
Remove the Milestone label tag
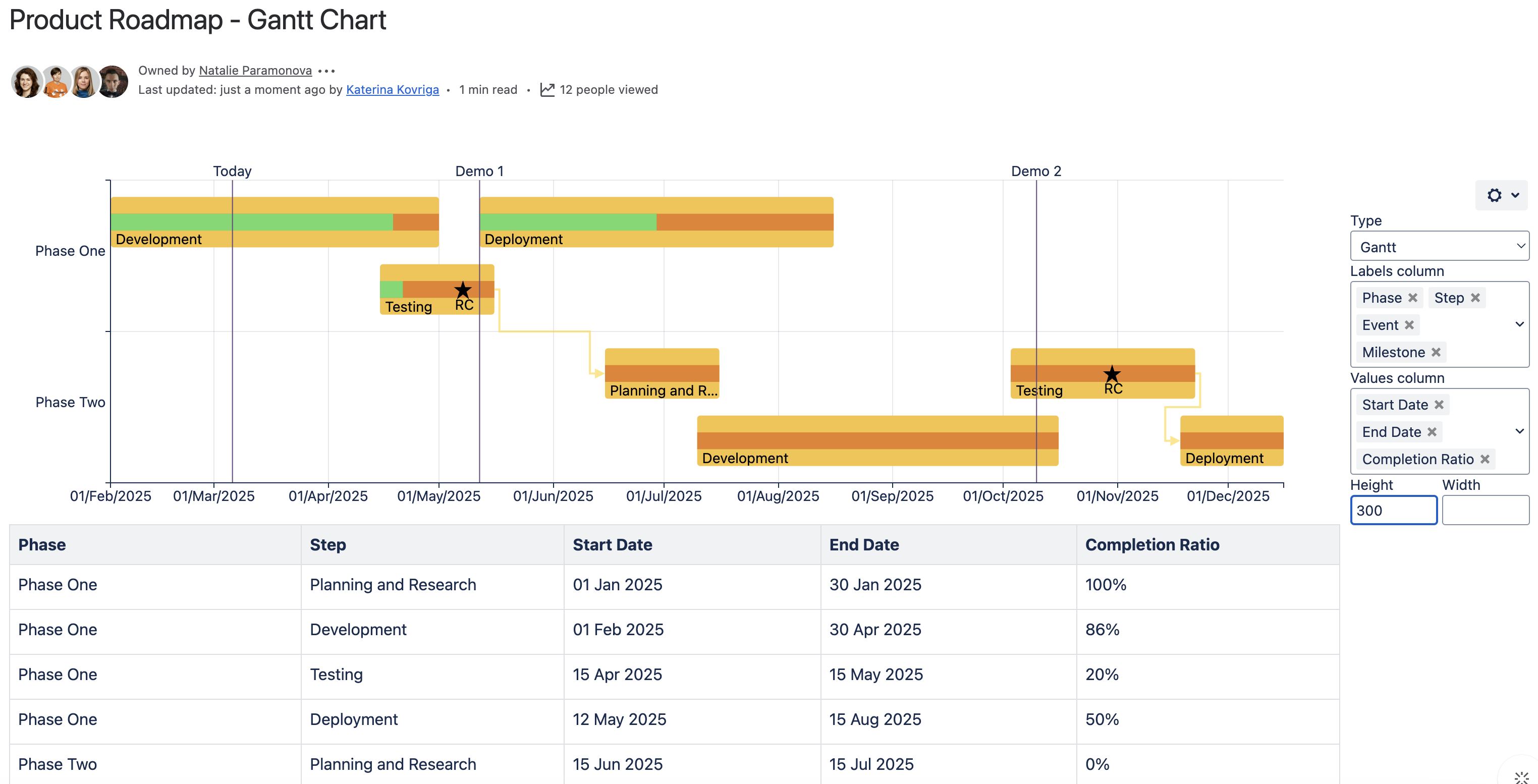tap(1436, 352)
